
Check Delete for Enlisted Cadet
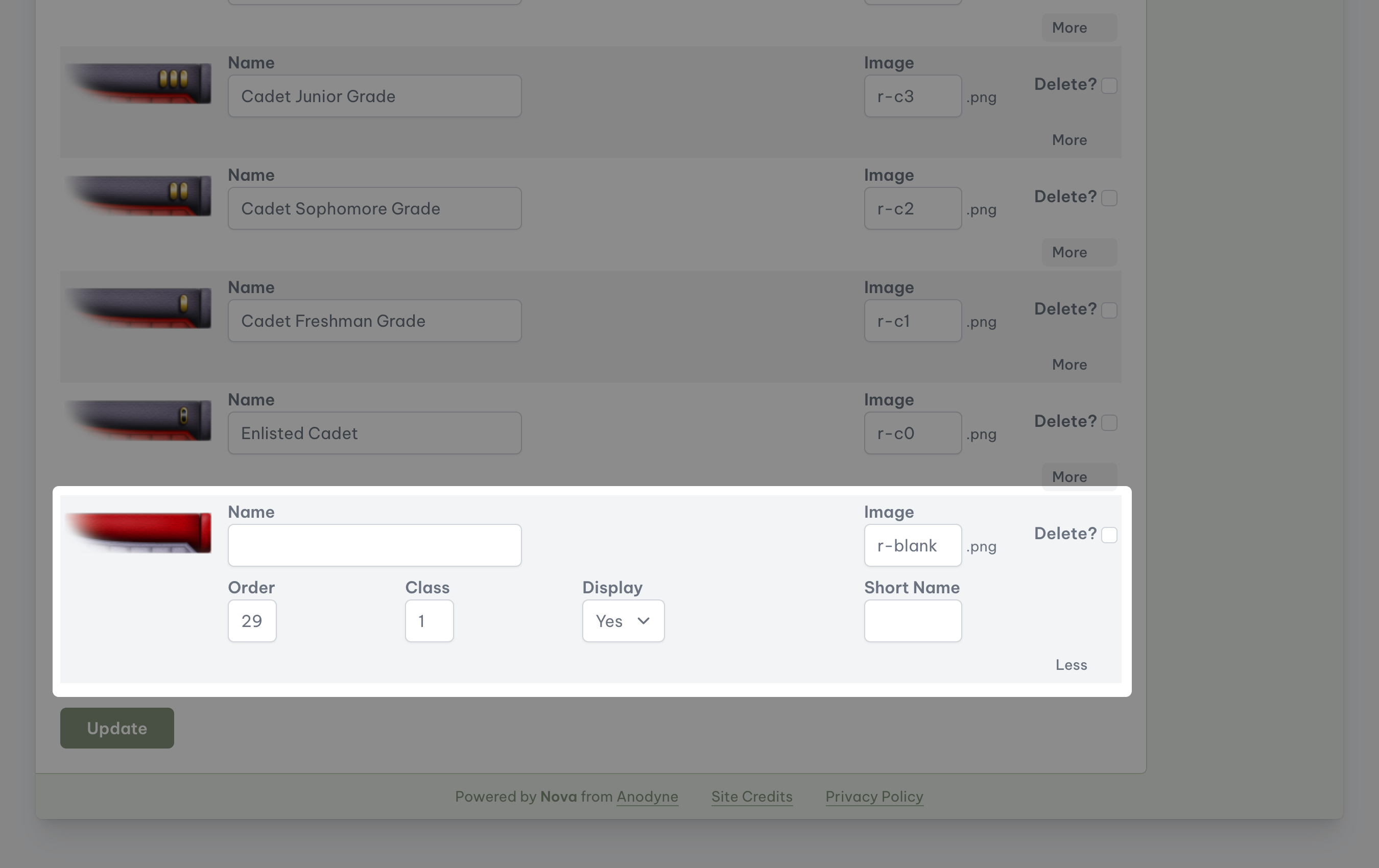click(x=1109, y=423)
